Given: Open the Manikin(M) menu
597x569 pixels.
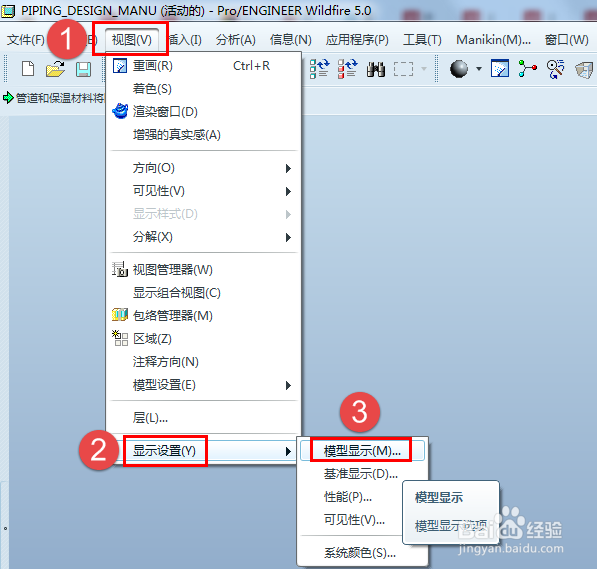Looking at the screenshot, I should click(493, 40).
